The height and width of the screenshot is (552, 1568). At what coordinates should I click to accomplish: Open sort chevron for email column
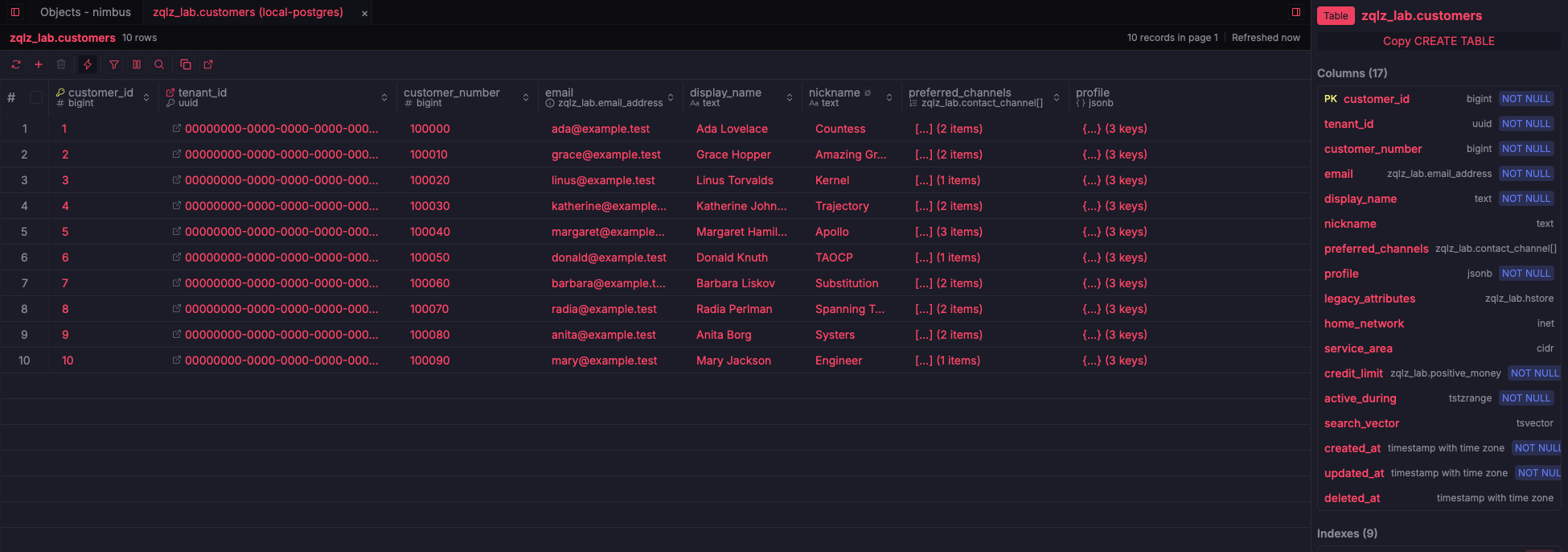pos(671,97)
